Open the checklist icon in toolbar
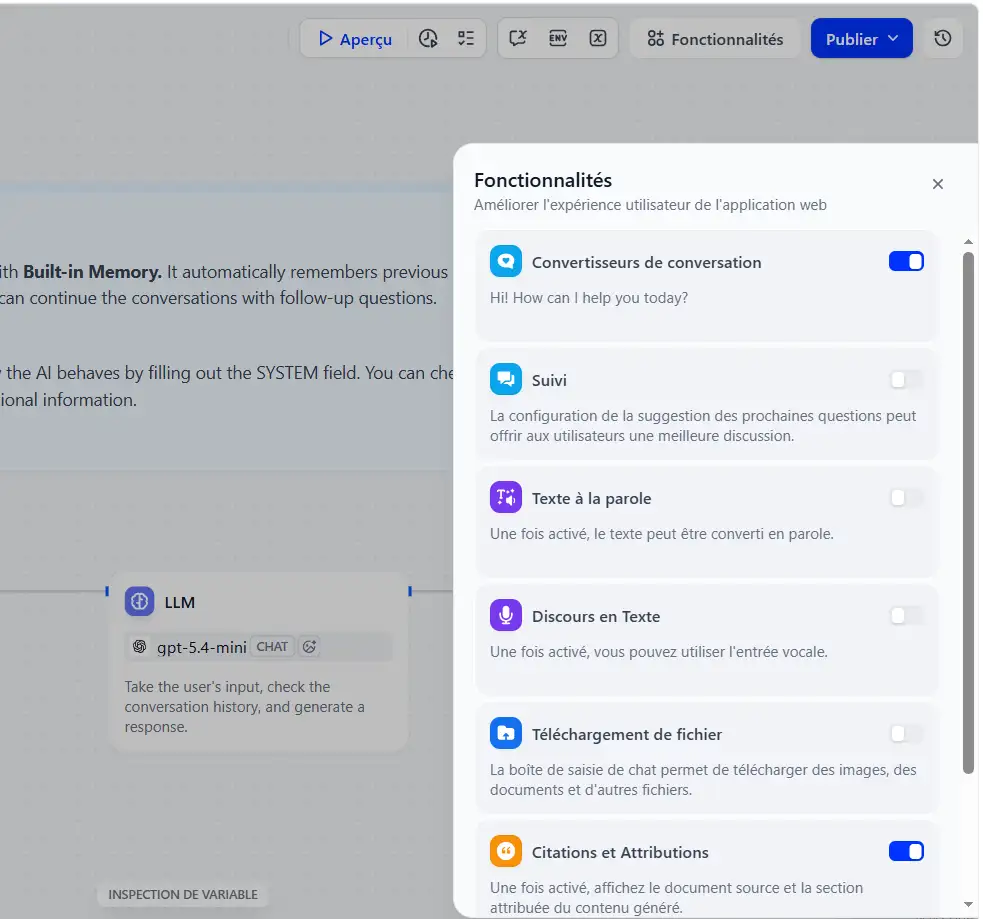 tap(466, 39)
